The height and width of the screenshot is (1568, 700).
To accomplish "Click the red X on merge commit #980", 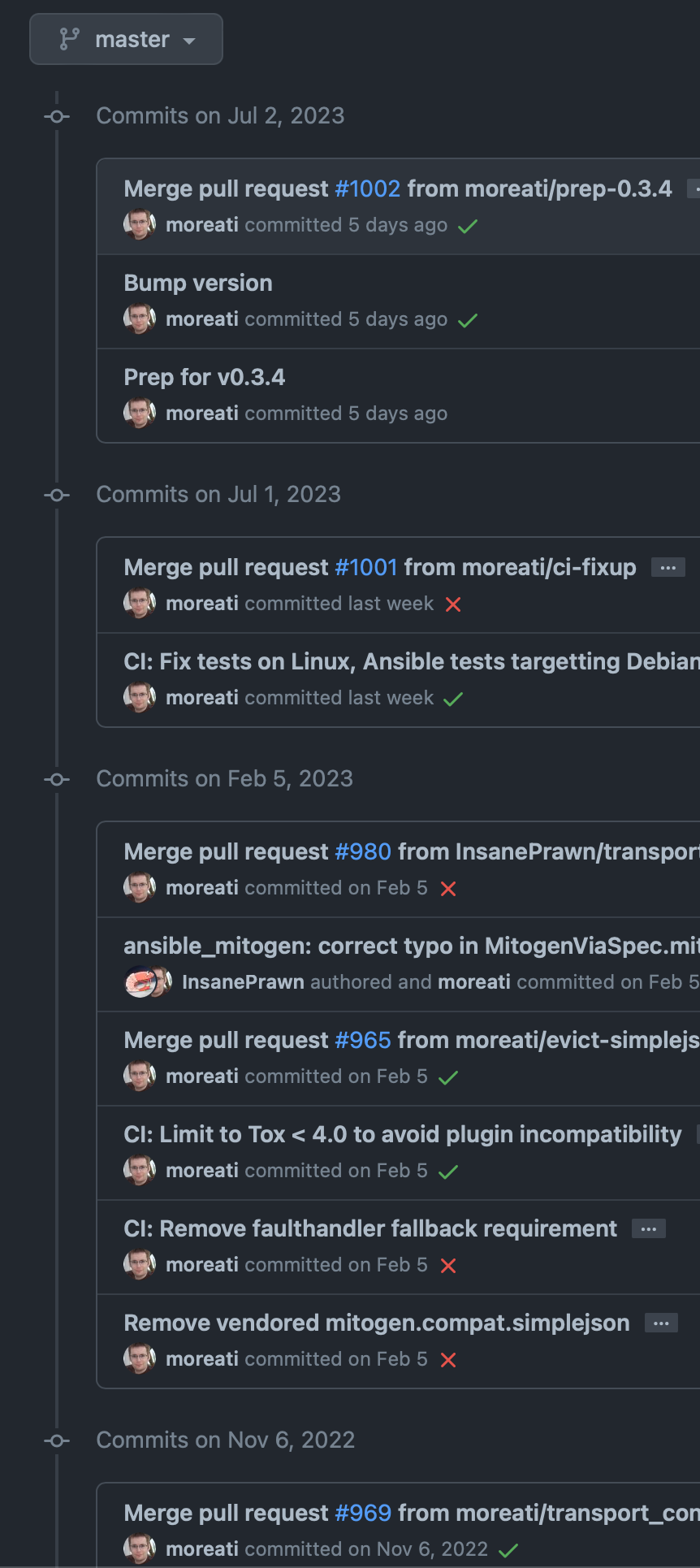I will tap(448, 888).
